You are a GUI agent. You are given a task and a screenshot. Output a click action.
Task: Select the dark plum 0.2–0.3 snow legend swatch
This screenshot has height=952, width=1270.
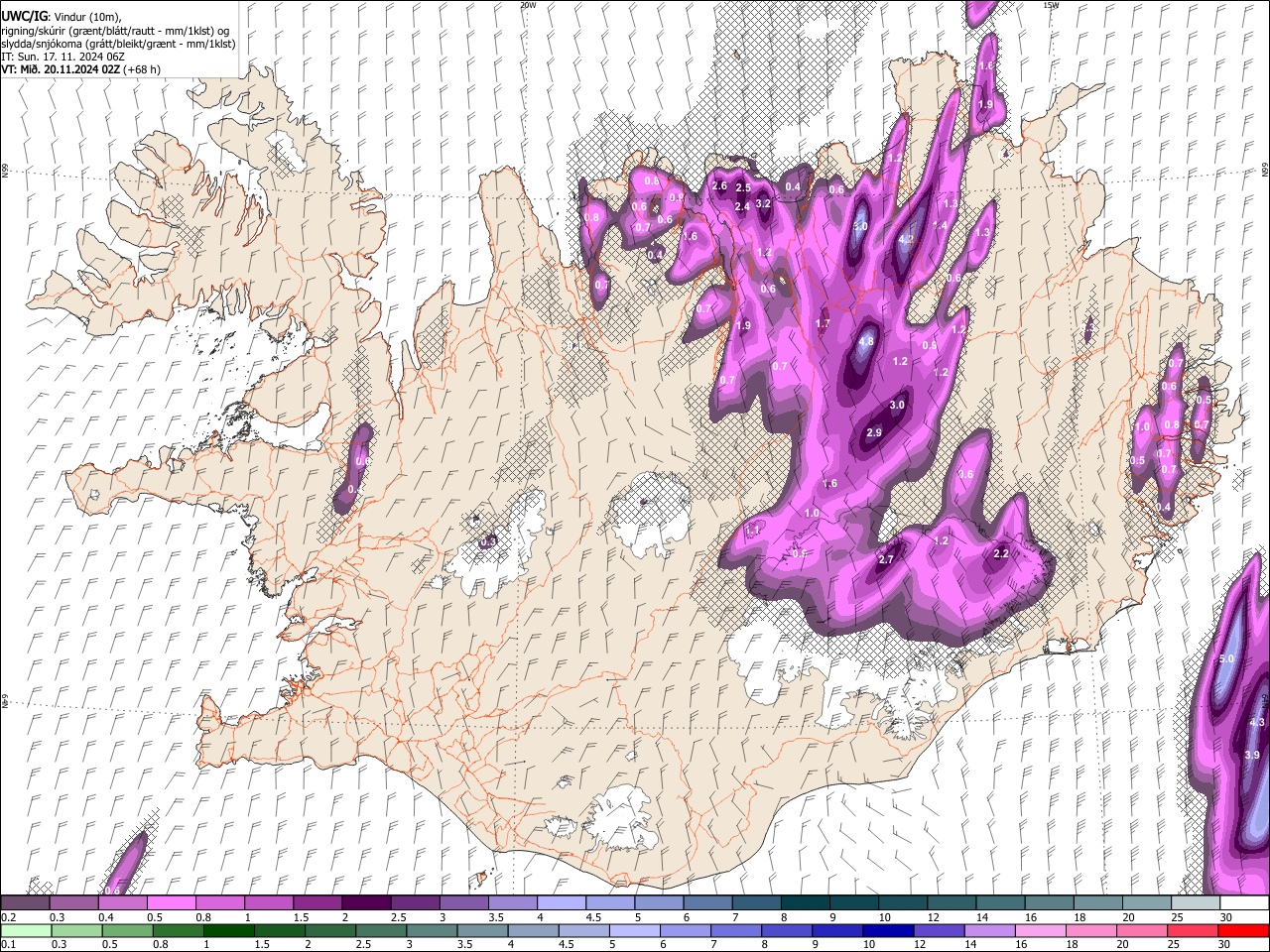click(x=25, y=902)
